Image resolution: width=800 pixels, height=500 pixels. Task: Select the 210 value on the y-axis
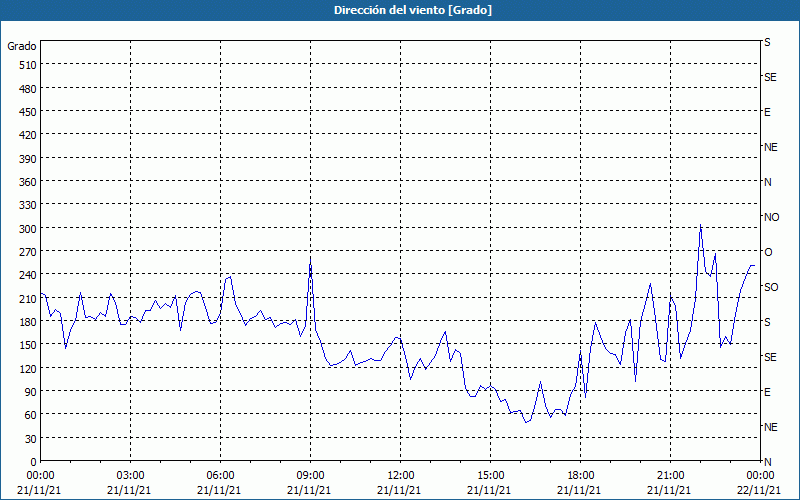(x=28, y=298)
